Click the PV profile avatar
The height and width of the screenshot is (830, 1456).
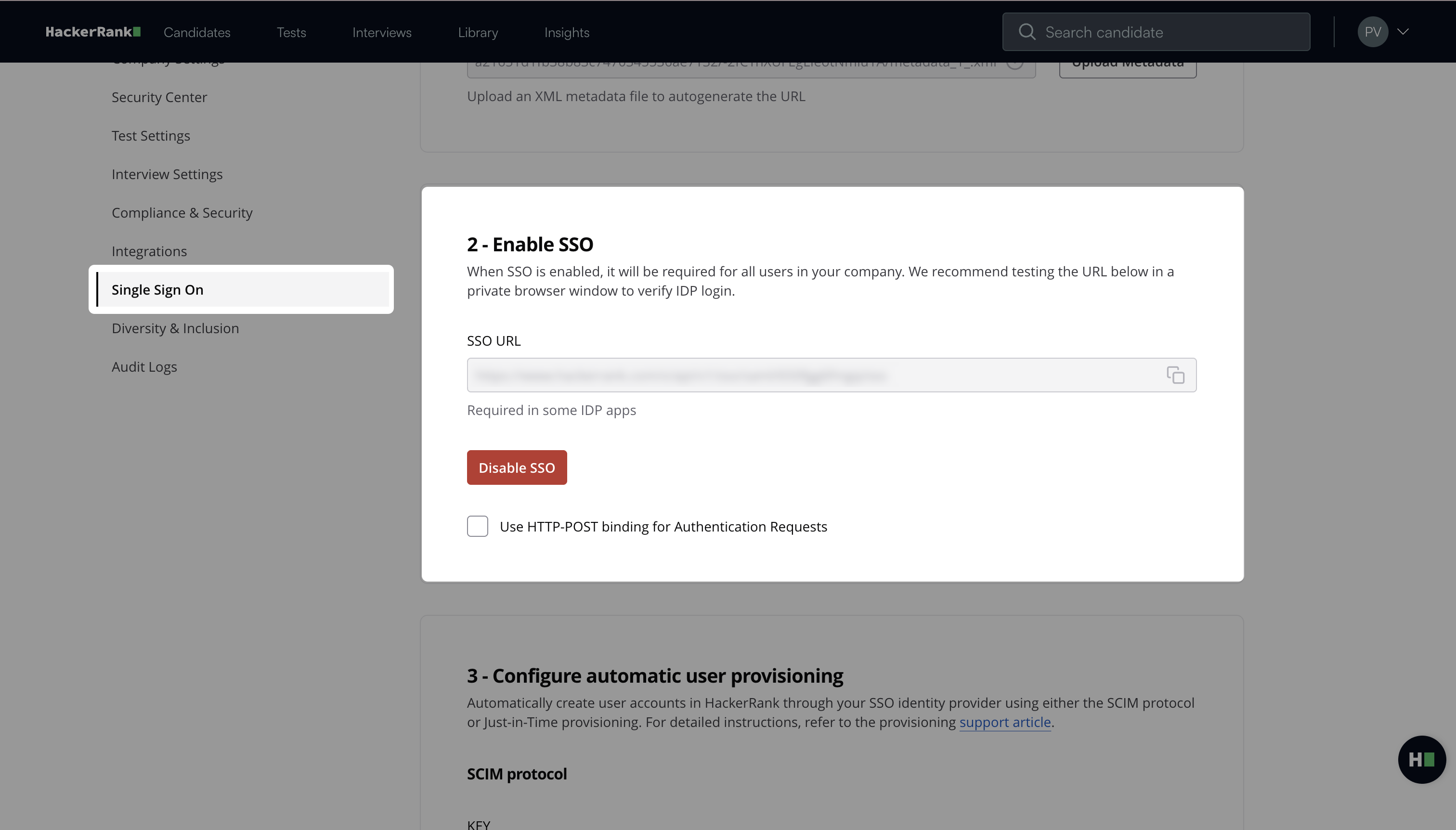coord(1372,32)
